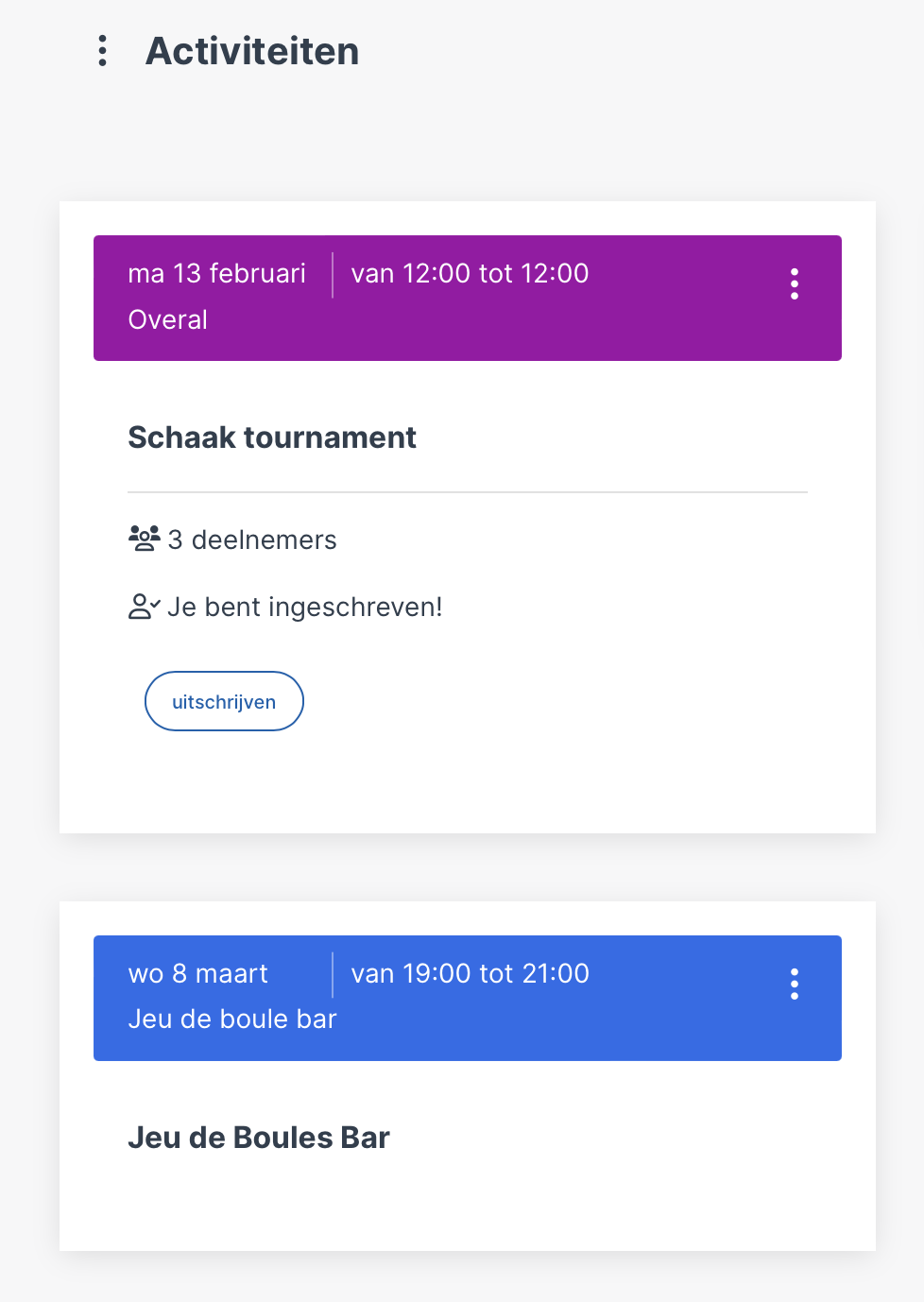
Task: Click the Jeu de boule bar location
Action: coord(232,1019)
